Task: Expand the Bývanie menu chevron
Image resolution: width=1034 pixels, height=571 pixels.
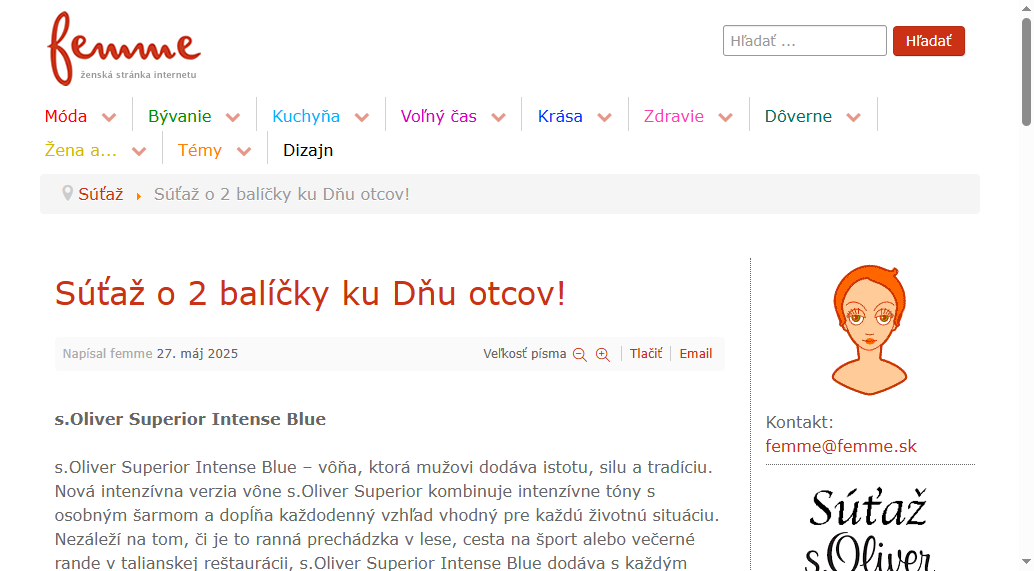Action: [233, 117]
